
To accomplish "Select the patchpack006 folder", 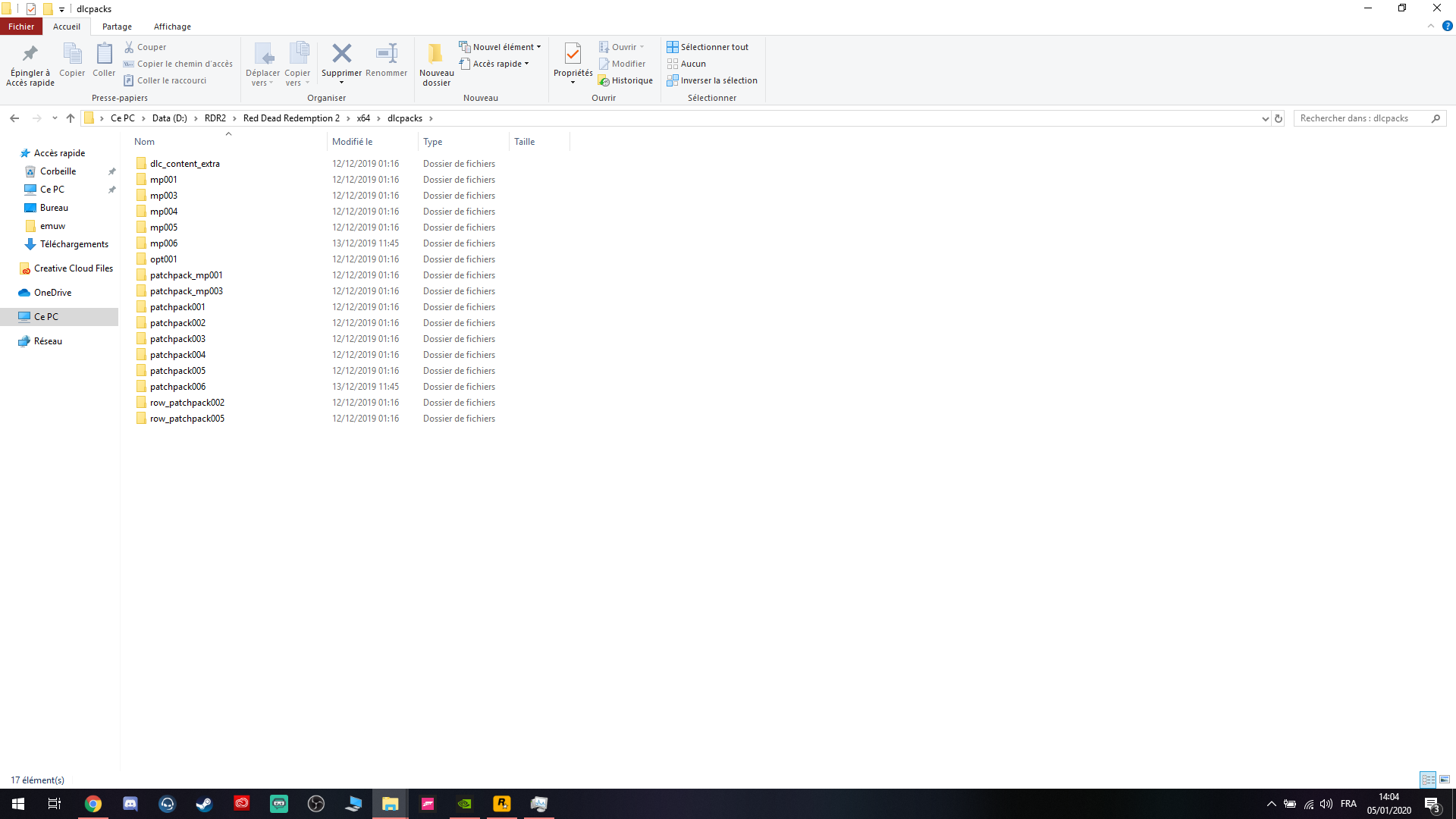I will pyautogui.click(x=177, y=387).
